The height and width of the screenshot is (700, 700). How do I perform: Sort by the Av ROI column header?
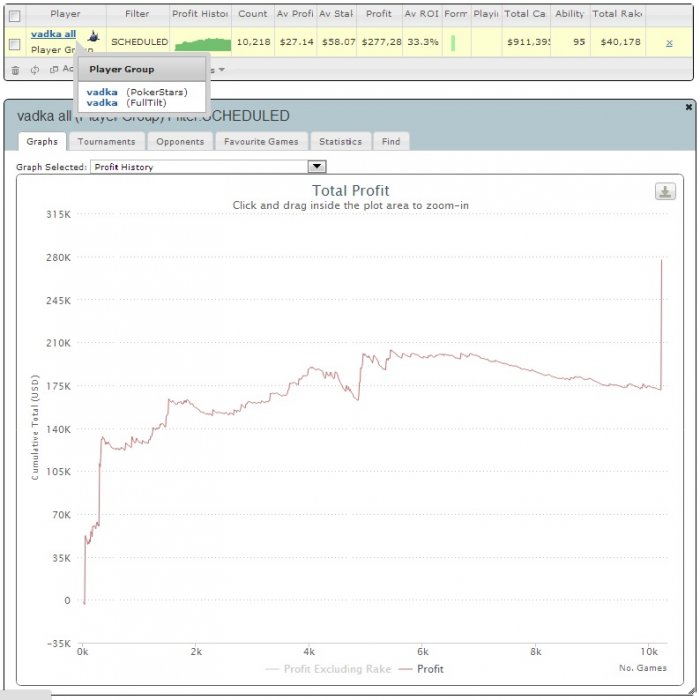(421, 14)
